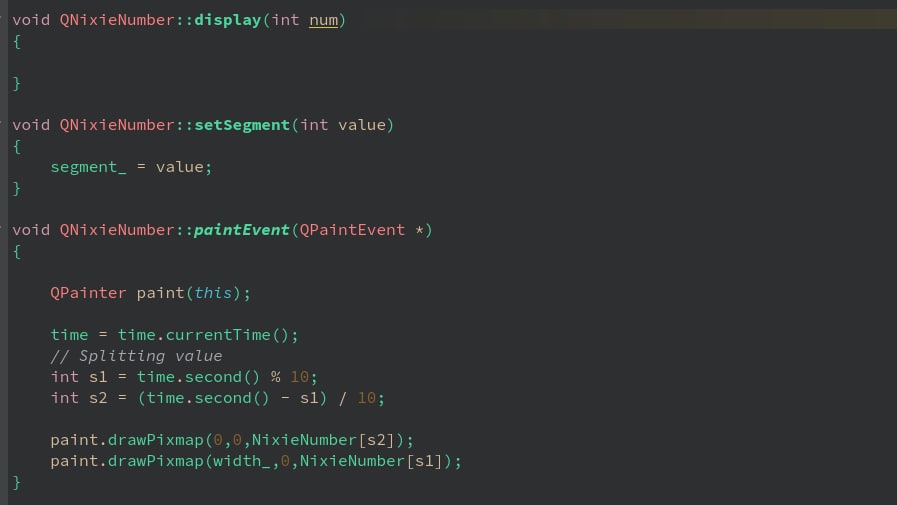Click drawPixmap on the width_ line
897x505 pixels.
[x=156, y=461]
